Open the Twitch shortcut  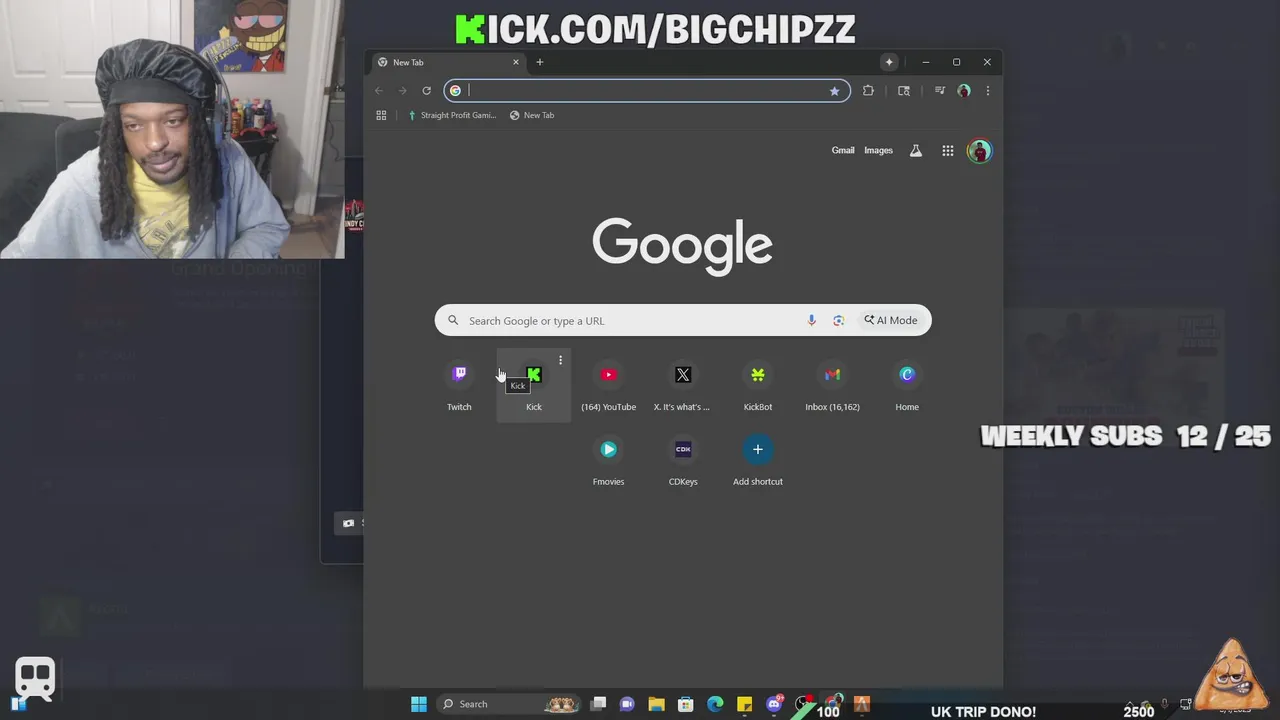click(459, 385)
